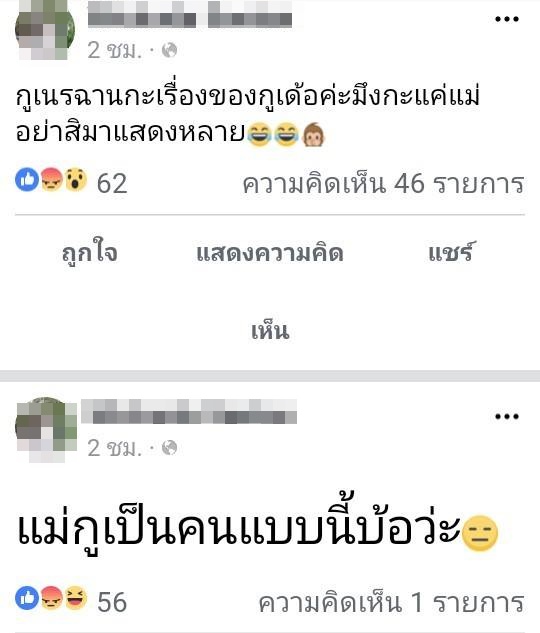Open ความคิดเห็น 1 รายการ comments link
This screenshot has height=633, width=540.
click(391, 602)
